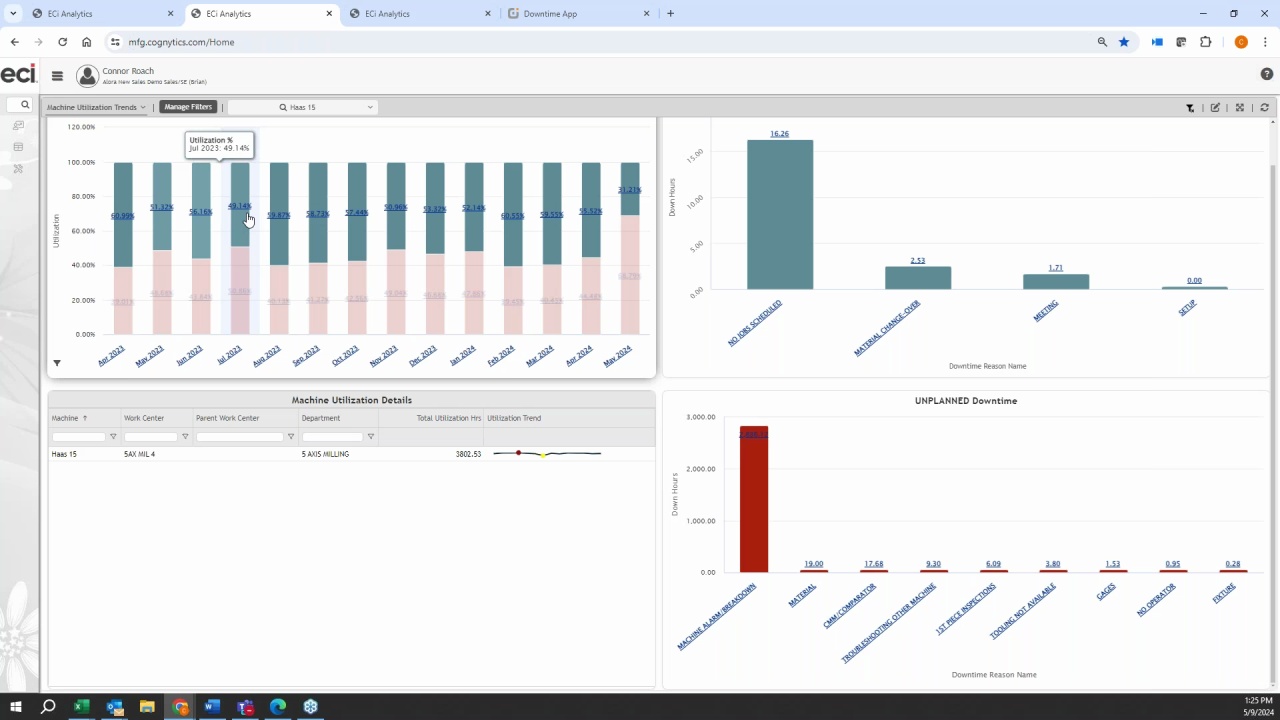
Task: Click the NO JOBS SCHEDULED 16.26 bar
Action: point(780,215)
